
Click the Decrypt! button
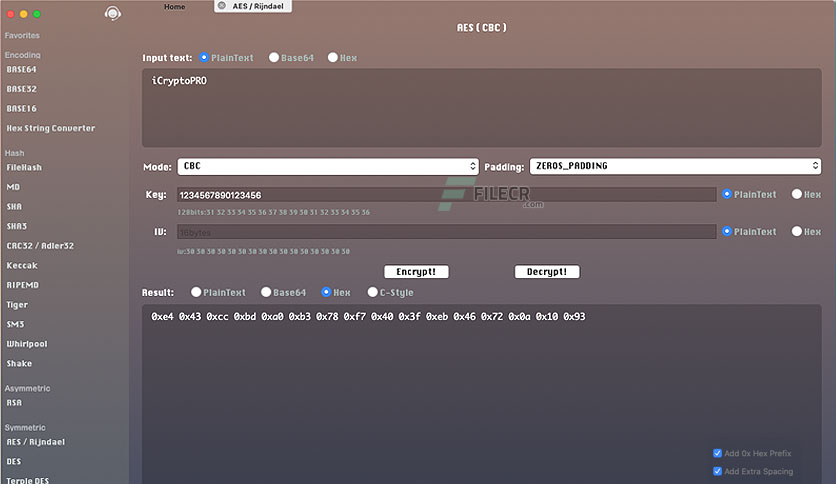[547, 272]
